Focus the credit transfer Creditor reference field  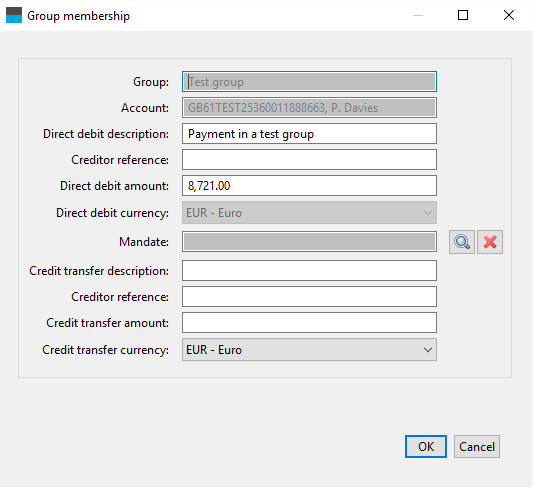click(309, 297)
